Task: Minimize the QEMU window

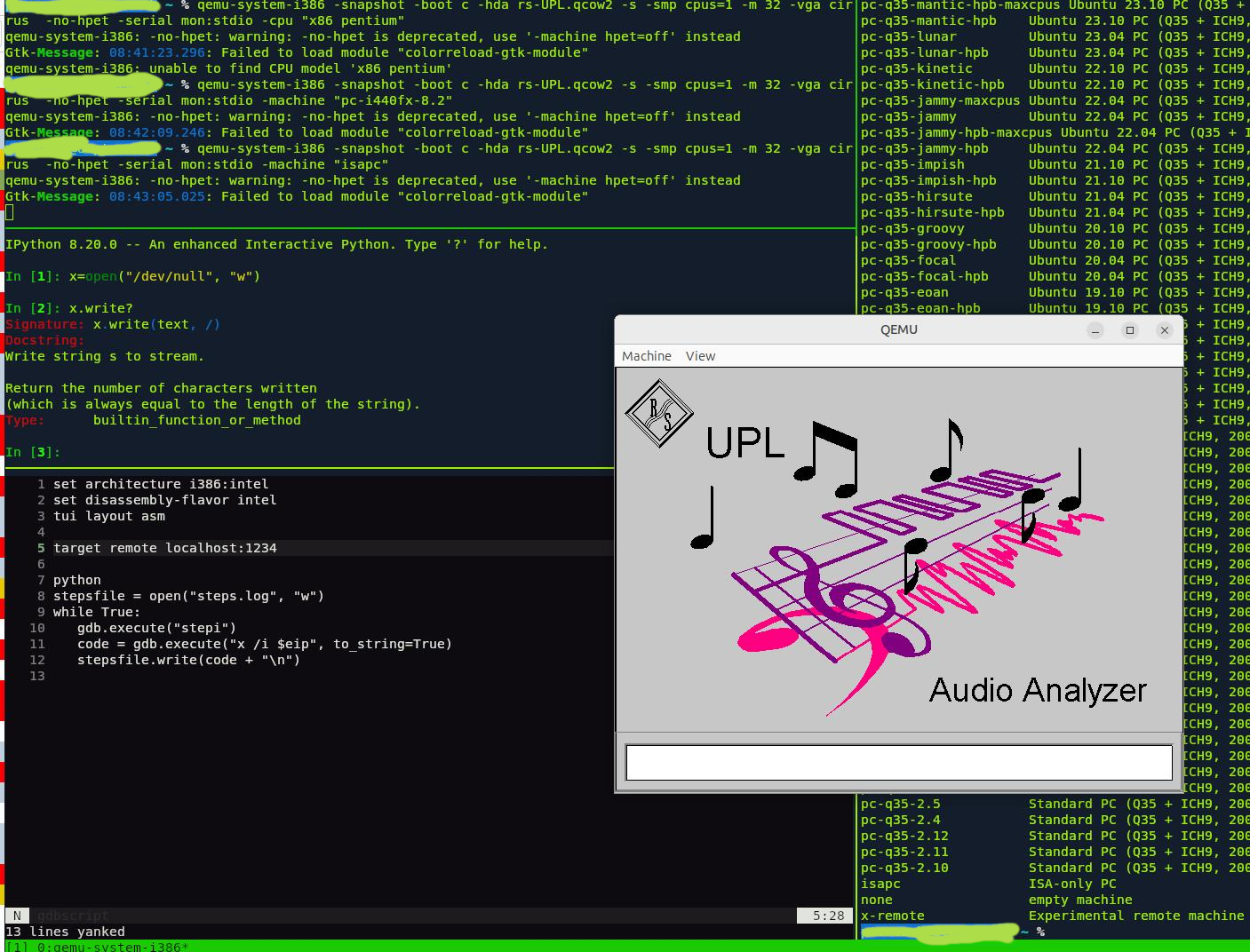Action: point(1095,330)
